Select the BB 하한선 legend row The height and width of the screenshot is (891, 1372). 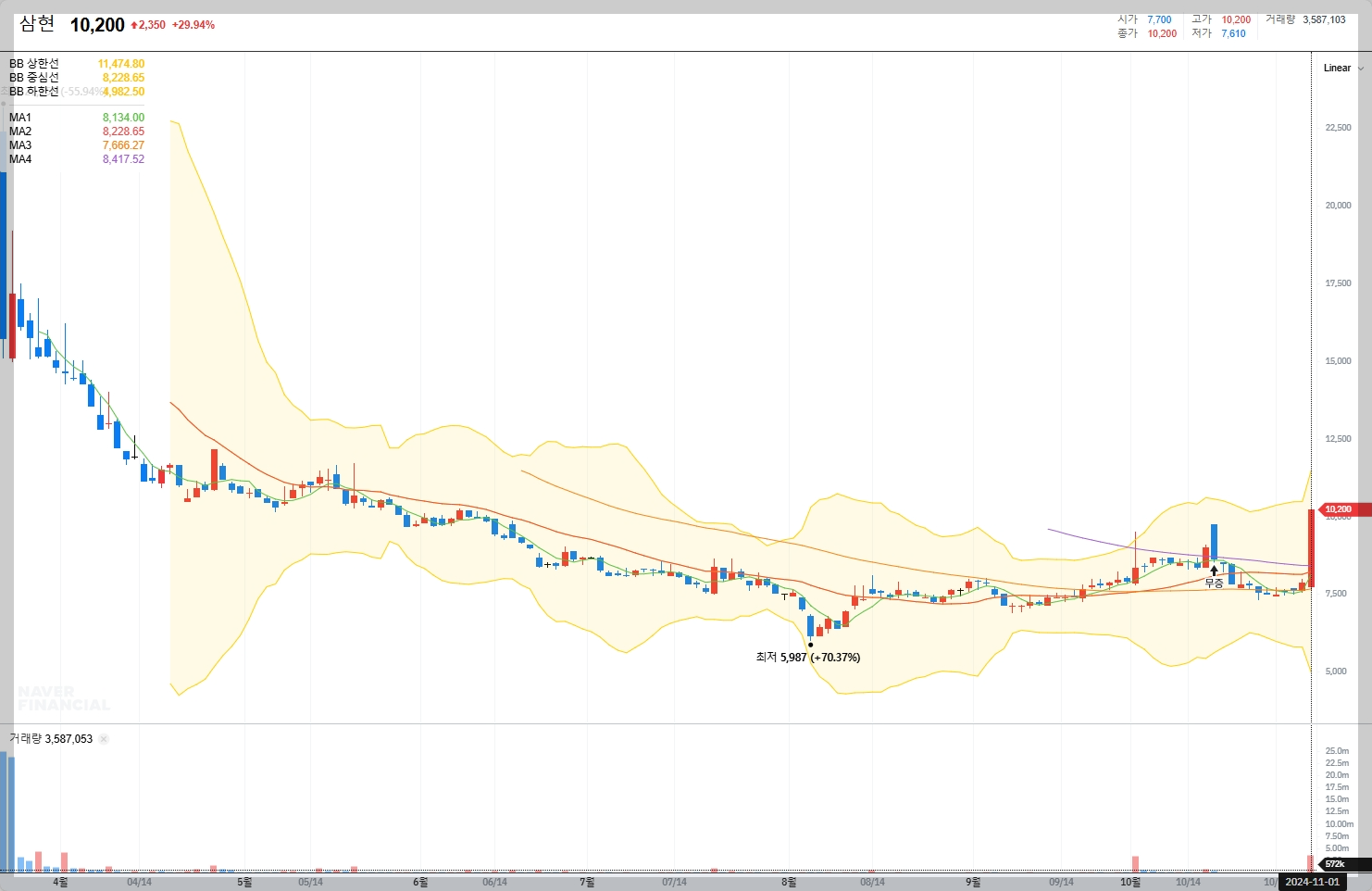pos(77,92)
